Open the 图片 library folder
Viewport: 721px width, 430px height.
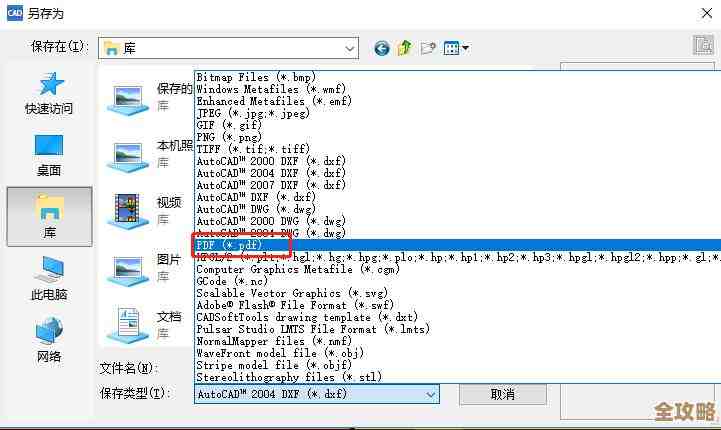pos(146,267)
